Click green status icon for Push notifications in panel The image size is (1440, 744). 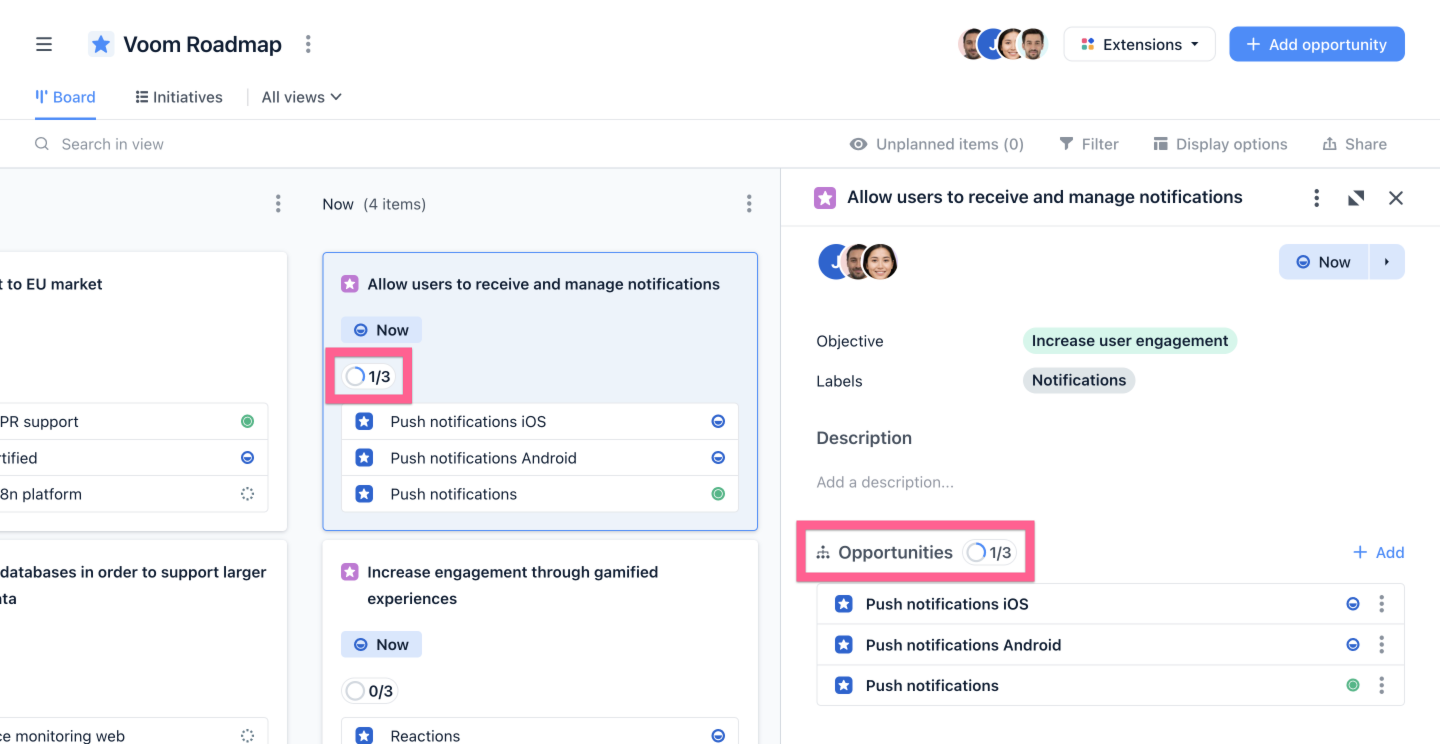tap(1353, 685)
